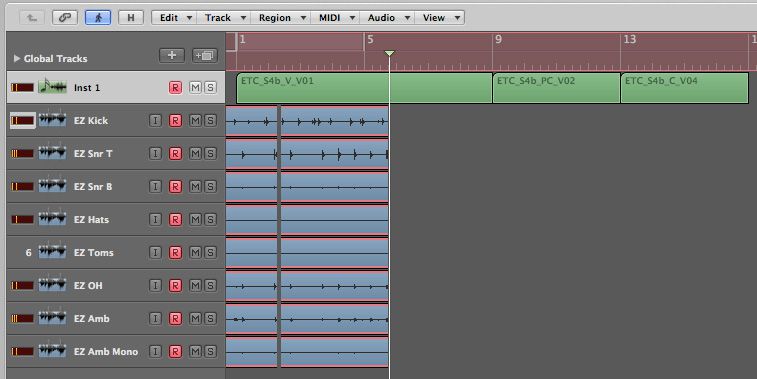Open the Track menu
This screenshot has width=757, height=379.
pyautogui.click(x=224, y=18)
